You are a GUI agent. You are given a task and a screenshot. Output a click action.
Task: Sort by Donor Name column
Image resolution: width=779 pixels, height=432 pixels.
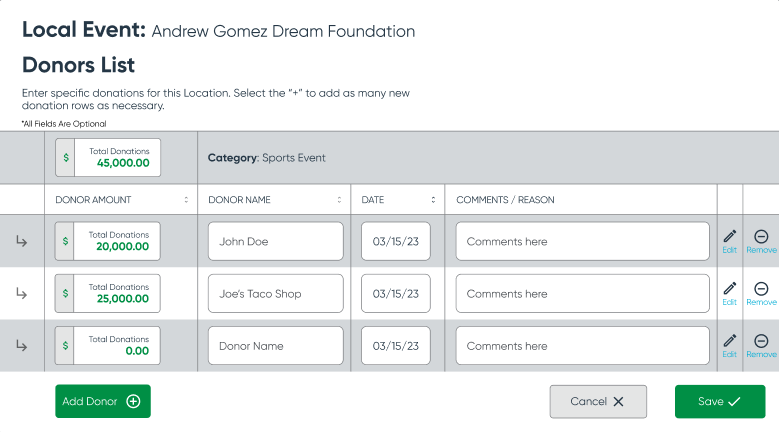[340, 200]
